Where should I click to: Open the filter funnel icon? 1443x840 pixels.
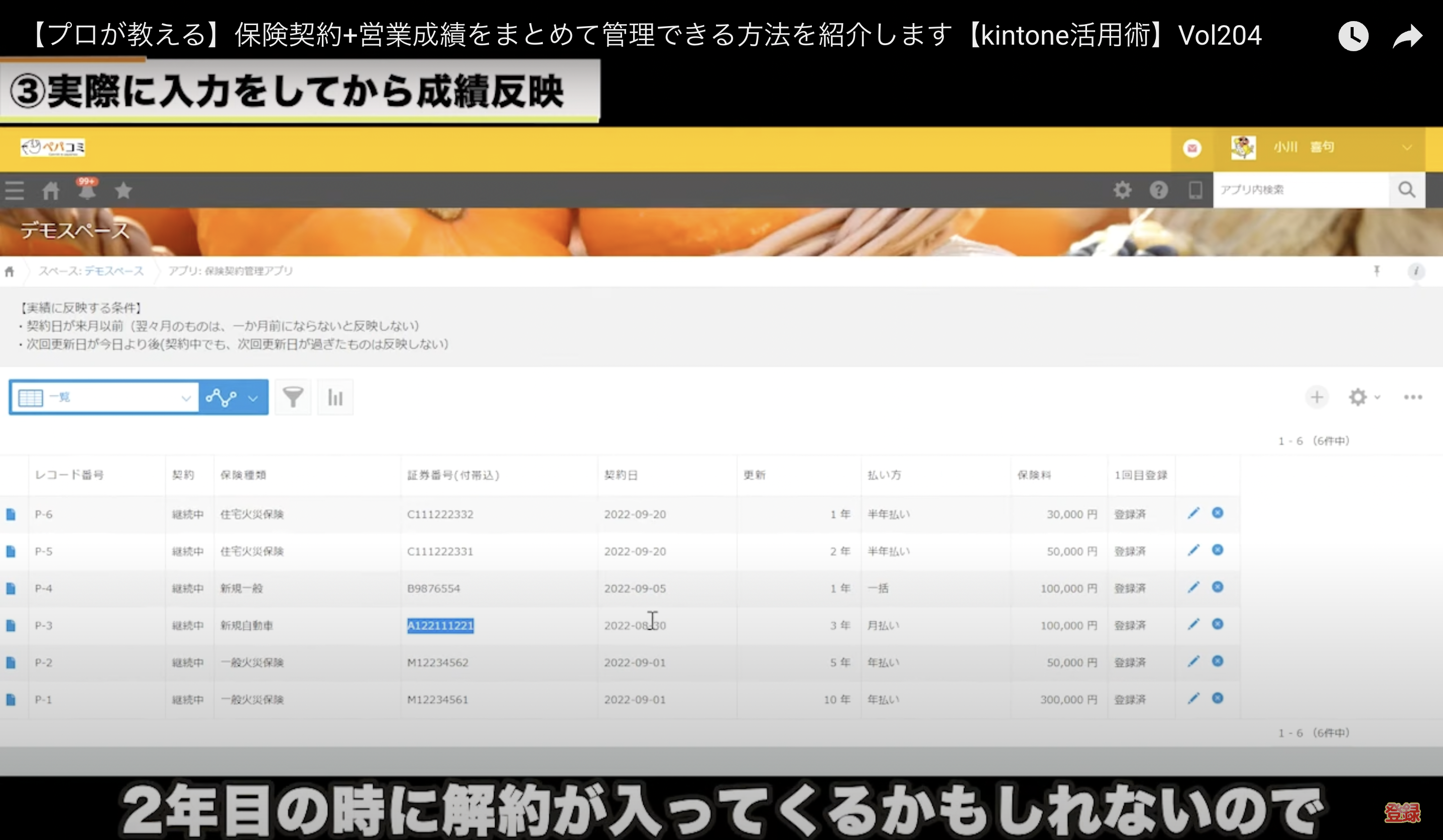[x=293, y=397]
